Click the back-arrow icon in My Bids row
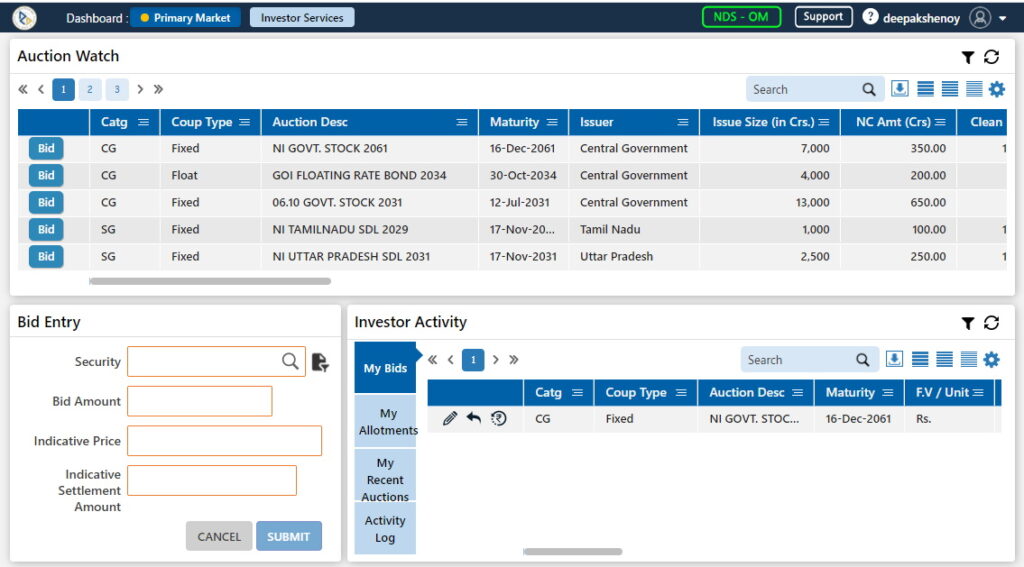The width and height of the screenshot is (1024, 567). tap(474, 419)
